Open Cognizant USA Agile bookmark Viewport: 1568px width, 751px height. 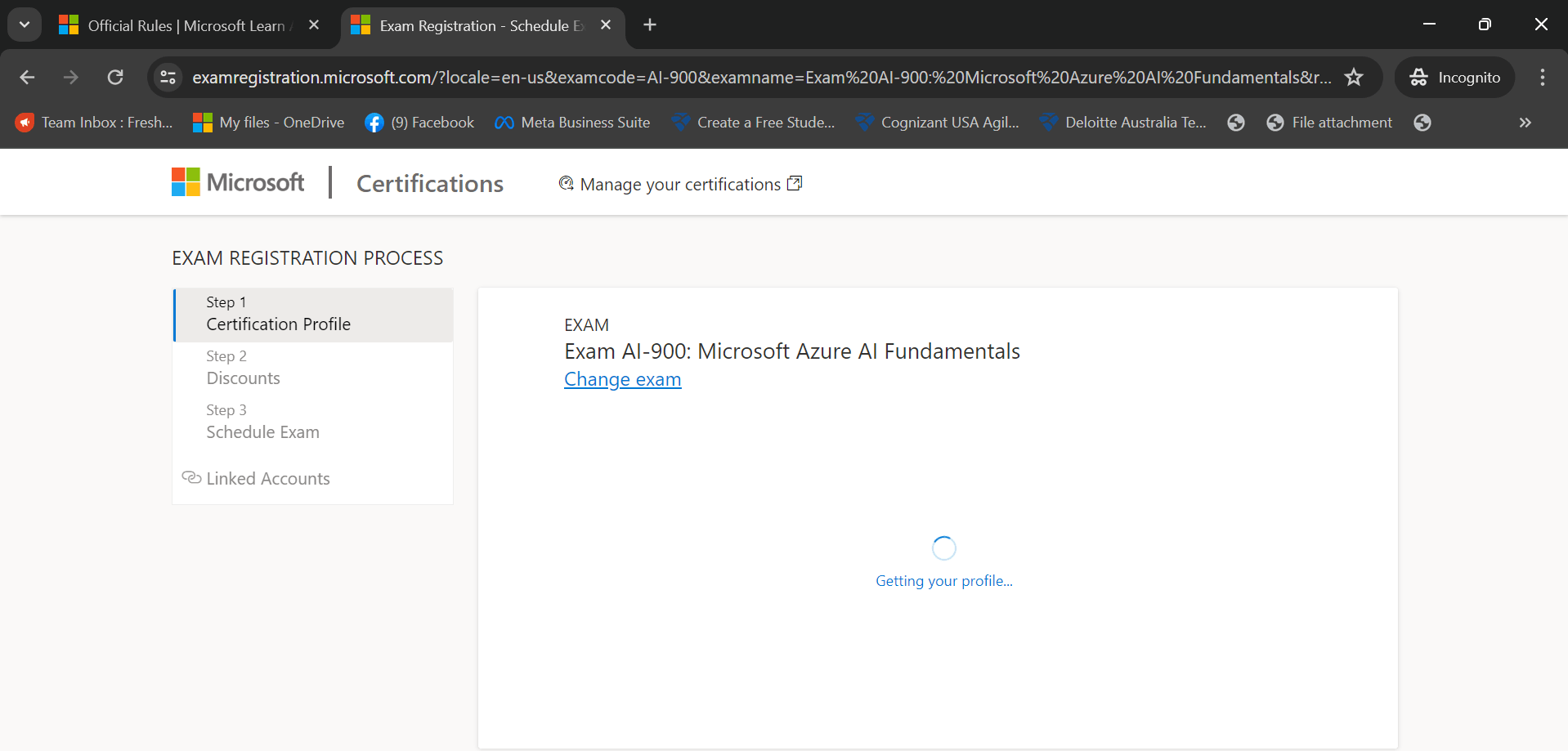(x=938, y=123)
